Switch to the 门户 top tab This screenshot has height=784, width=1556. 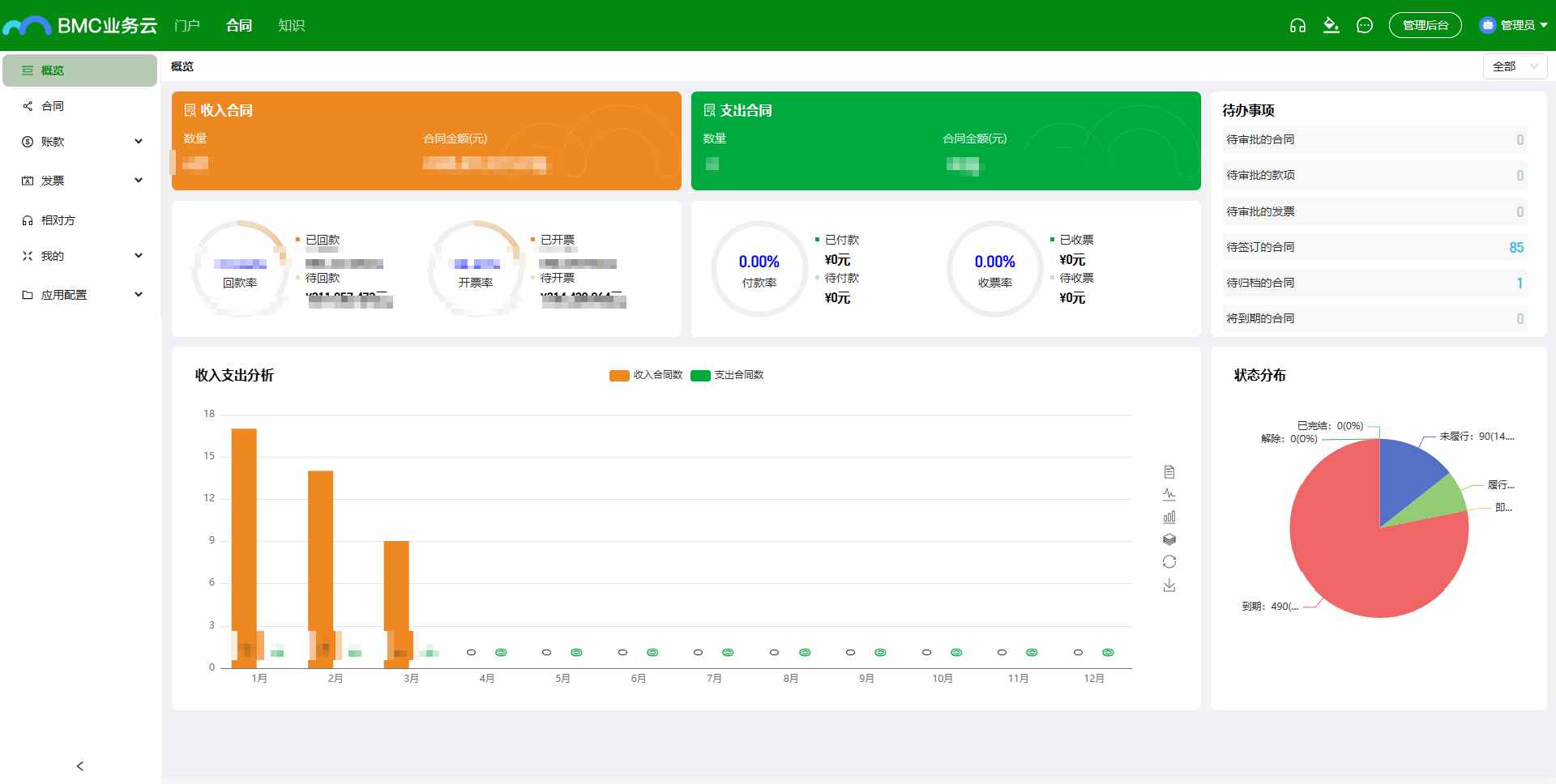(x=187, y=25)
